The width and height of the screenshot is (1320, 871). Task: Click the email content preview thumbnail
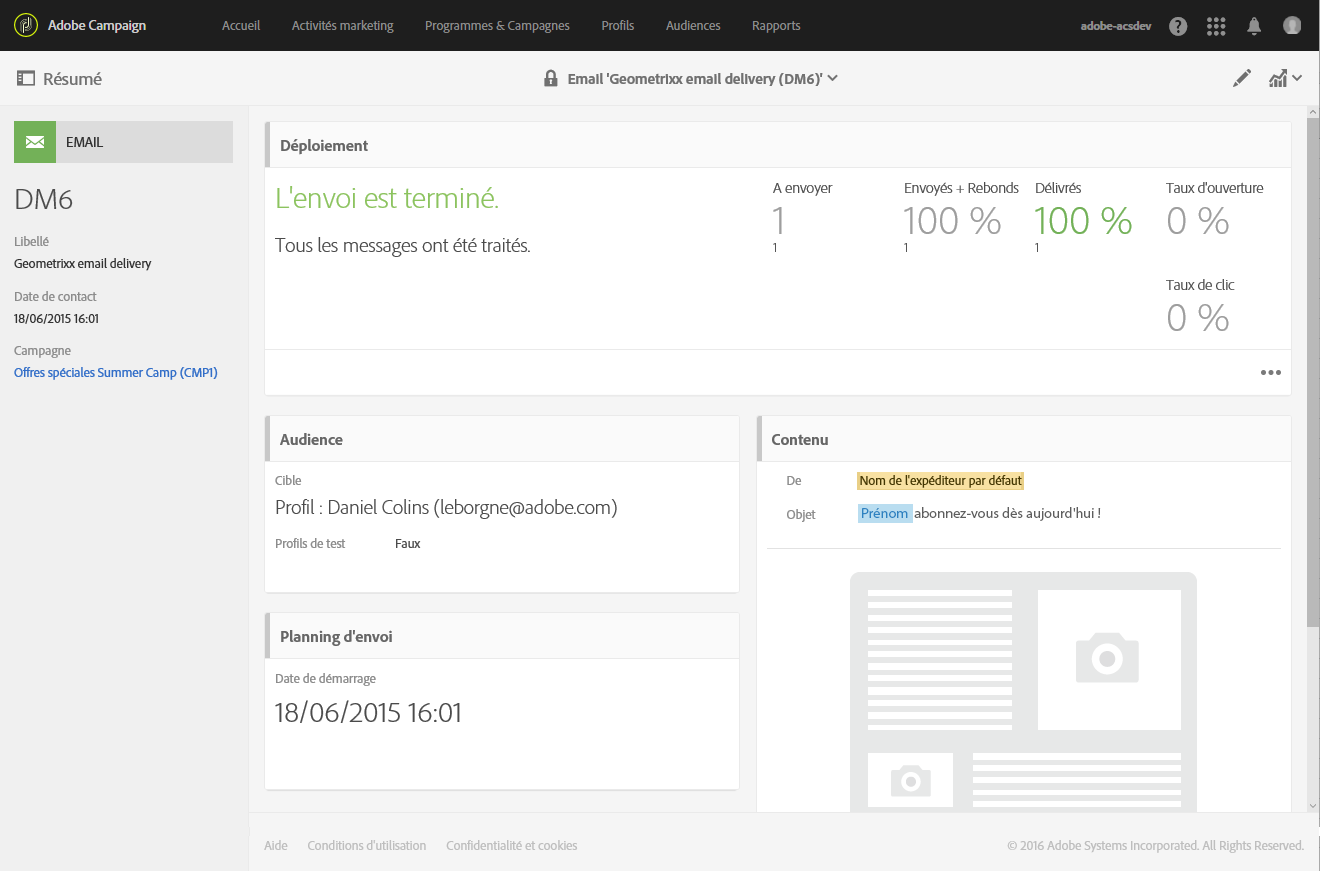click(x=1023, y=691)
